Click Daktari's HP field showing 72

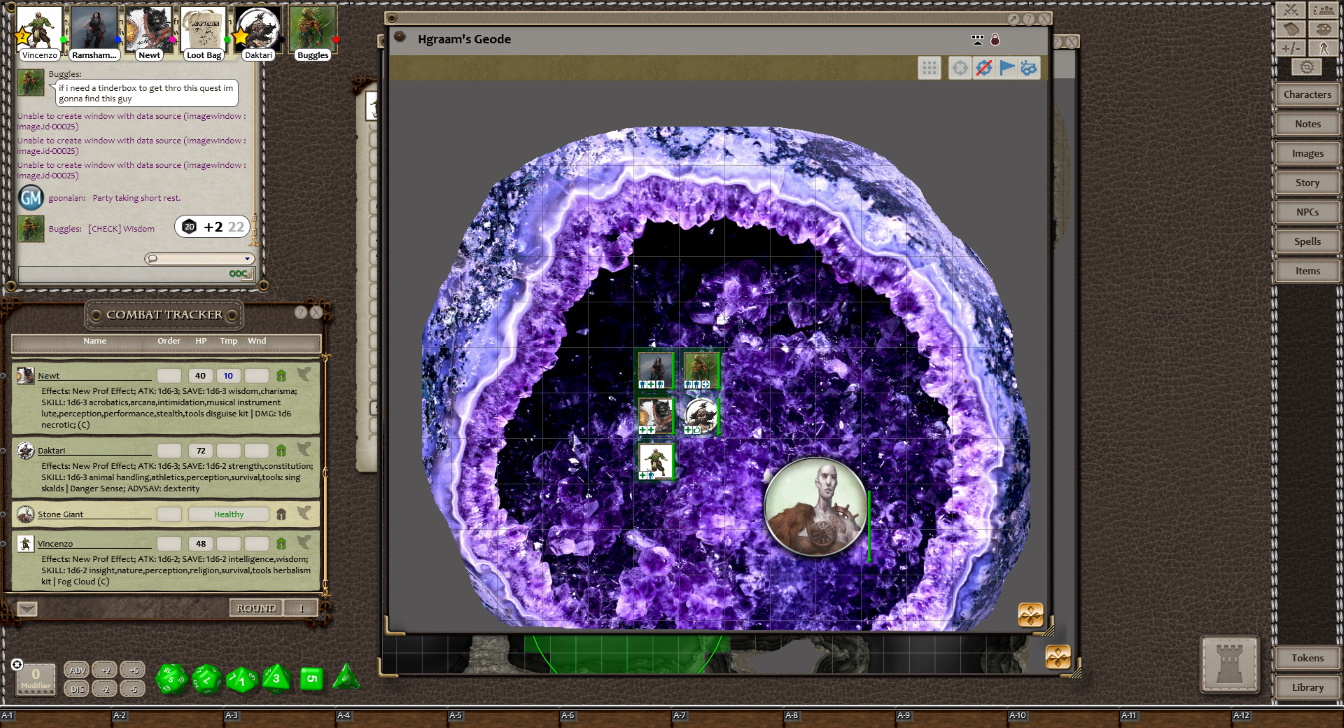click(x=199, y=451)
